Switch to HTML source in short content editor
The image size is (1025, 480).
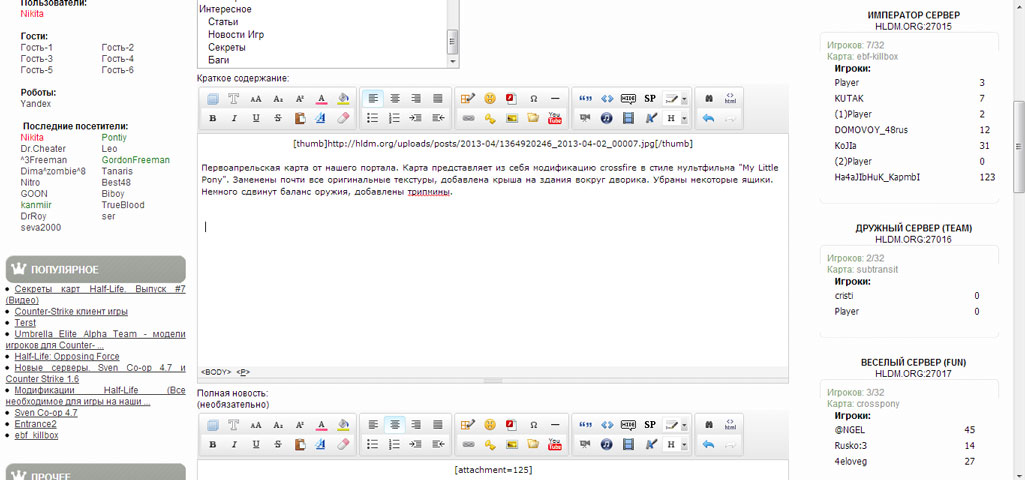730,99
